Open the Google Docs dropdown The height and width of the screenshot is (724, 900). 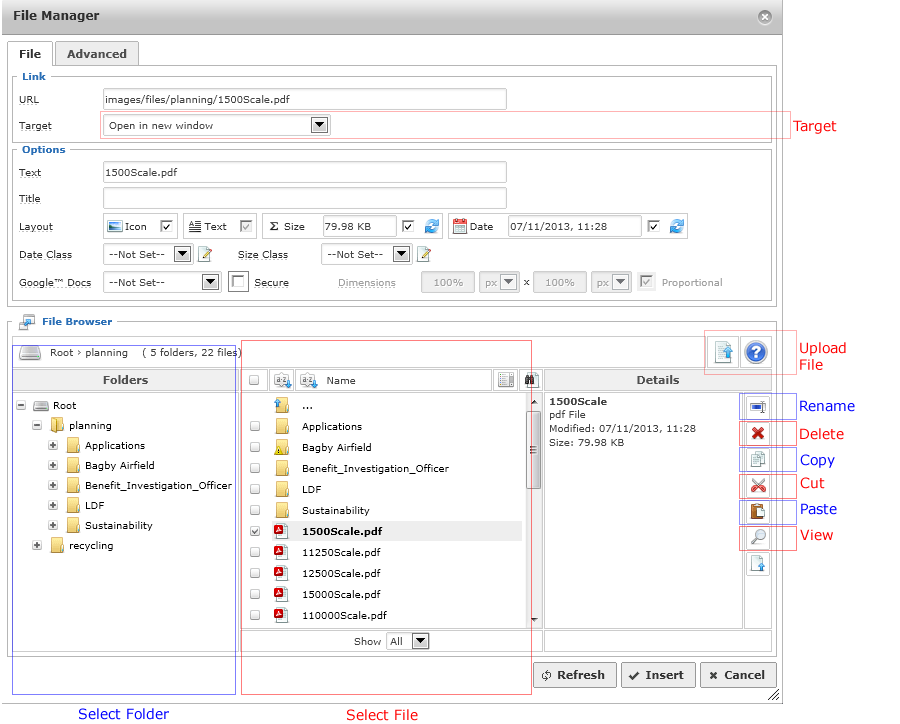tap(211, 282)
